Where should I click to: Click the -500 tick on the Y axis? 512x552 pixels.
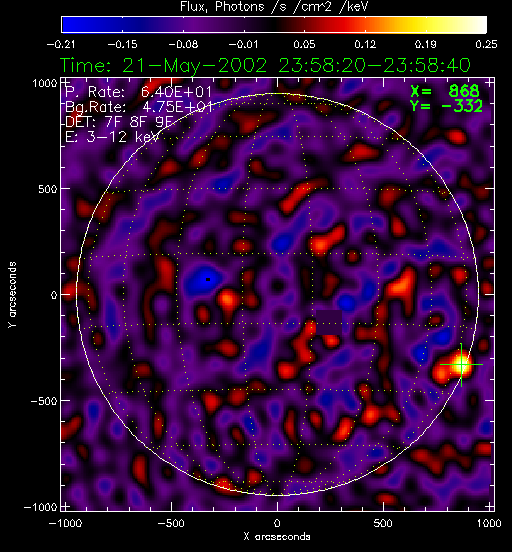(44, 401)
